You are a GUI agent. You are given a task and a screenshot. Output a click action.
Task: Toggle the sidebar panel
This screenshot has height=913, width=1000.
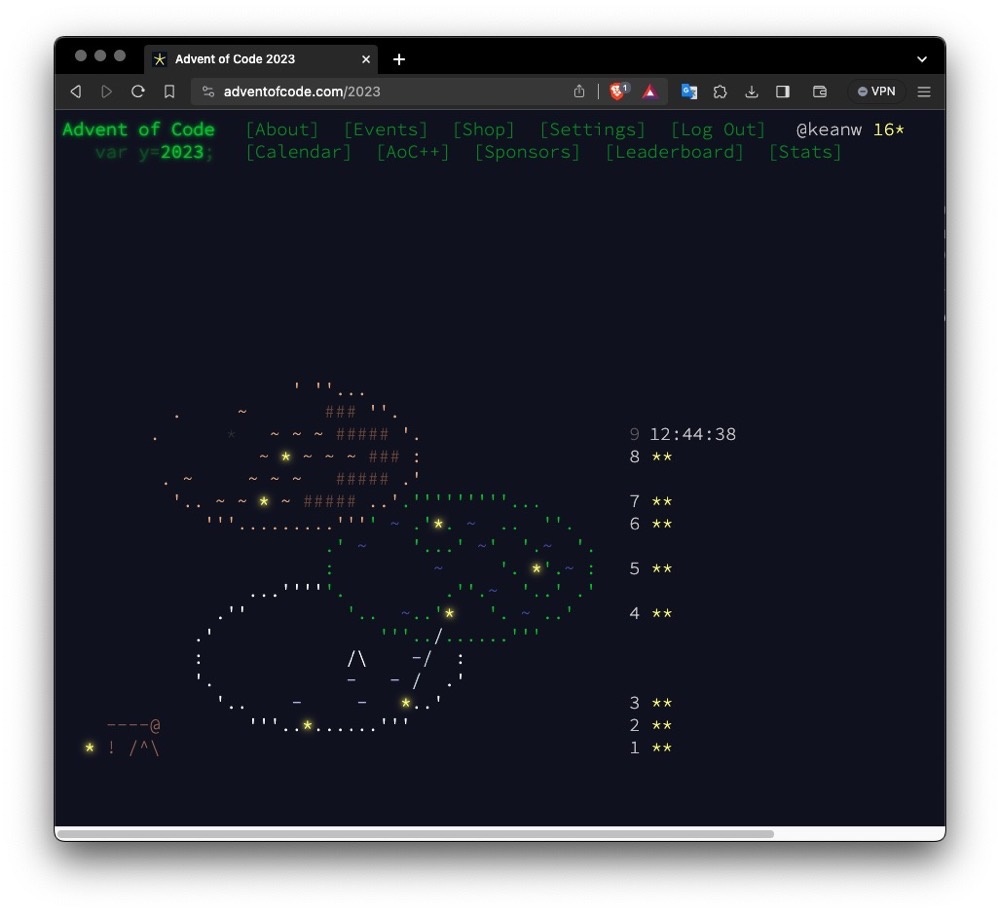click(x=783, y=91)
